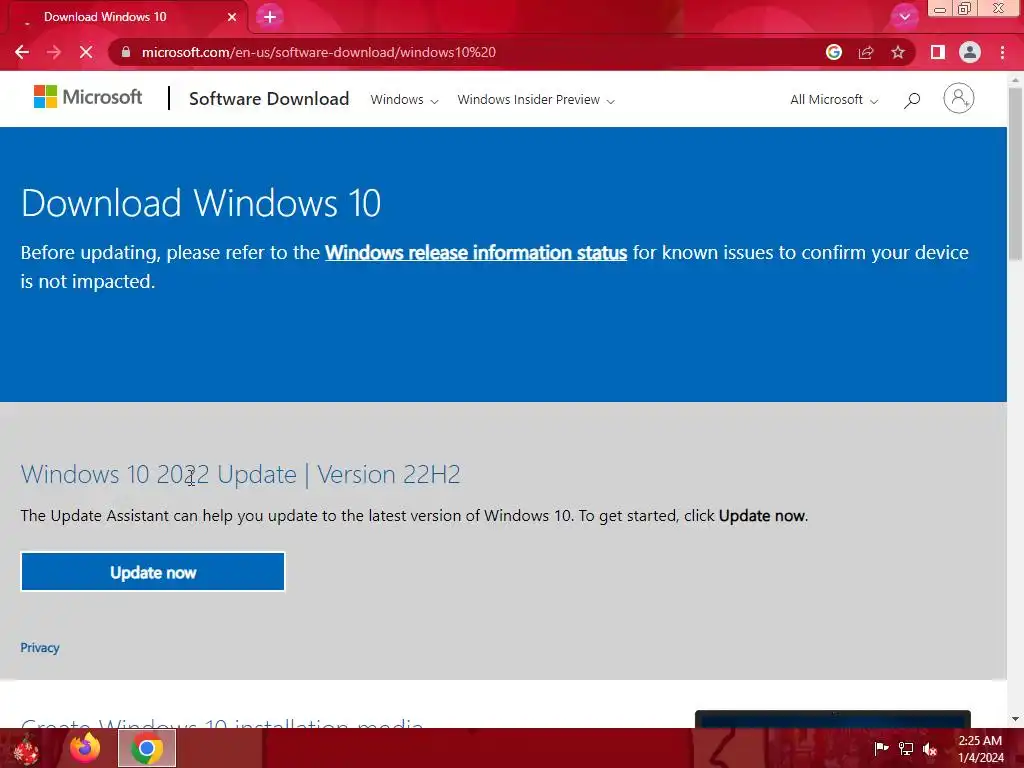The image size is (1024, 768).
Task: Open Action Center flag icon
Action: point(881,748)
